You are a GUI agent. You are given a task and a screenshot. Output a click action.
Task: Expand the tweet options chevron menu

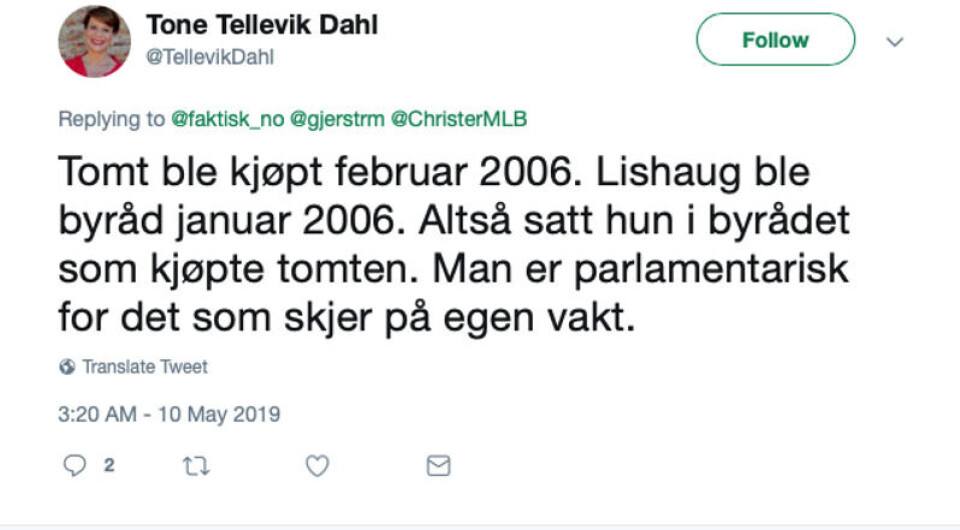(x=895, y=42)
